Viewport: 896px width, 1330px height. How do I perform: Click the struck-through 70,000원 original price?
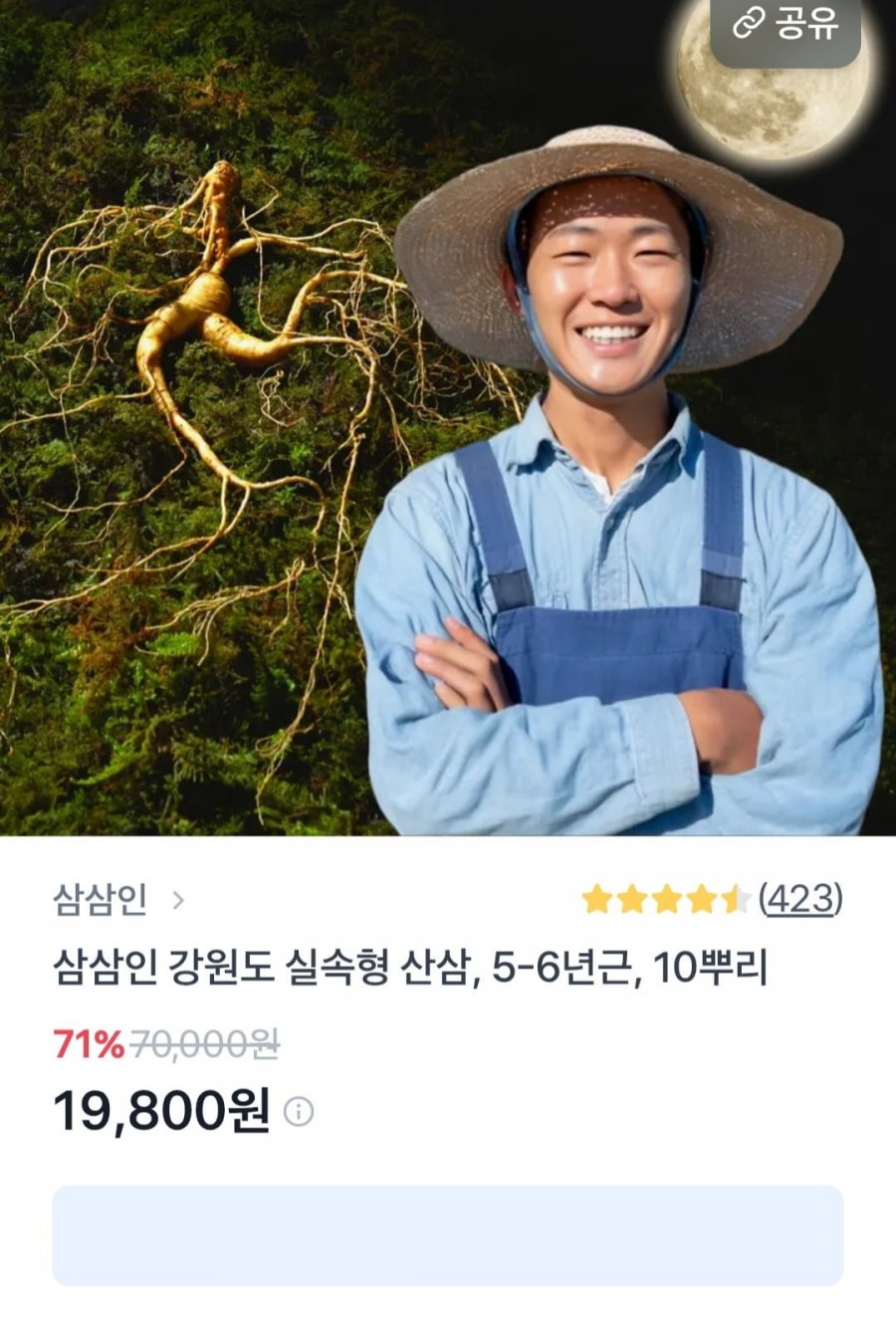205,1044
